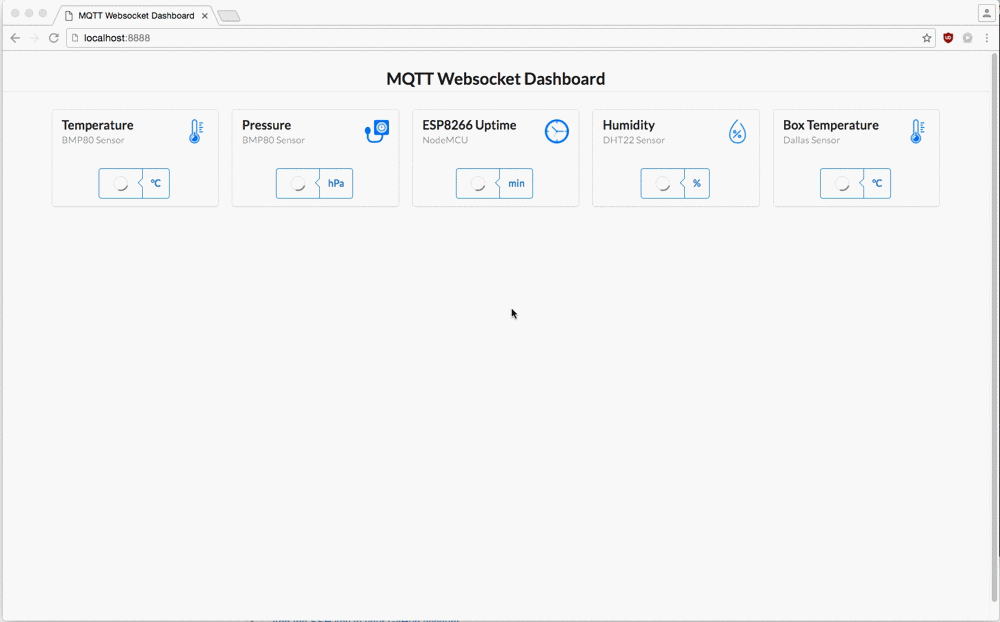Open the new tab button
Viewport: 1000px width, 622px height.
228,15
